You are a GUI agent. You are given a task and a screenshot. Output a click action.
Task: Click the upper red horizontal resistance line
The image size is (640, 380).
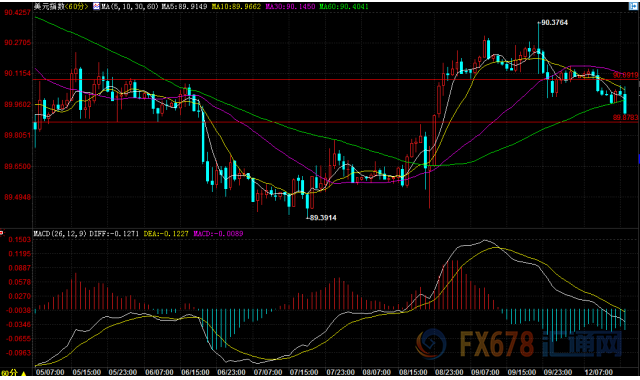(x=335, y=80)
